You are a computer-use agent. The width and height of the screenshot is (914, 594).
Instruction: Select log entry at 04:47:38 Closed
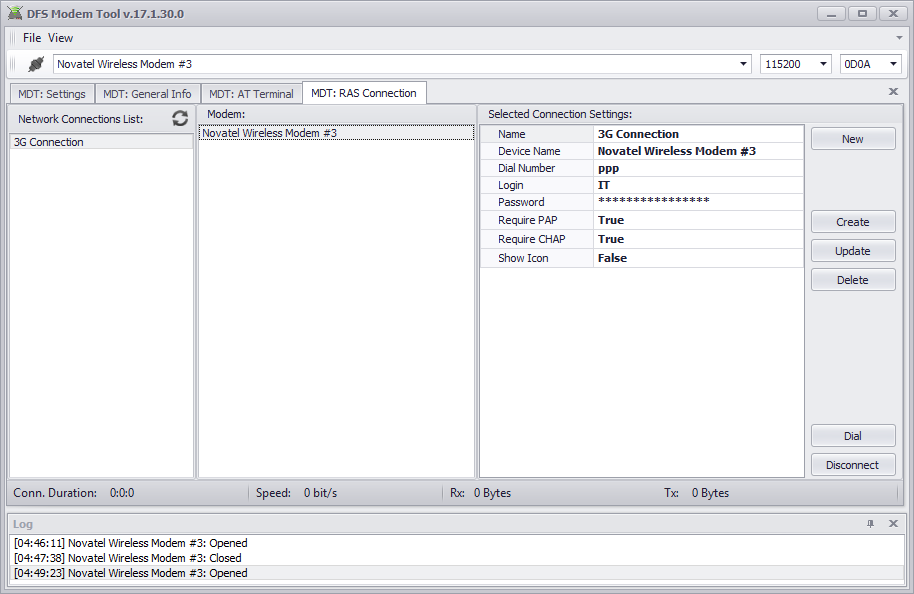coord(457,558)
